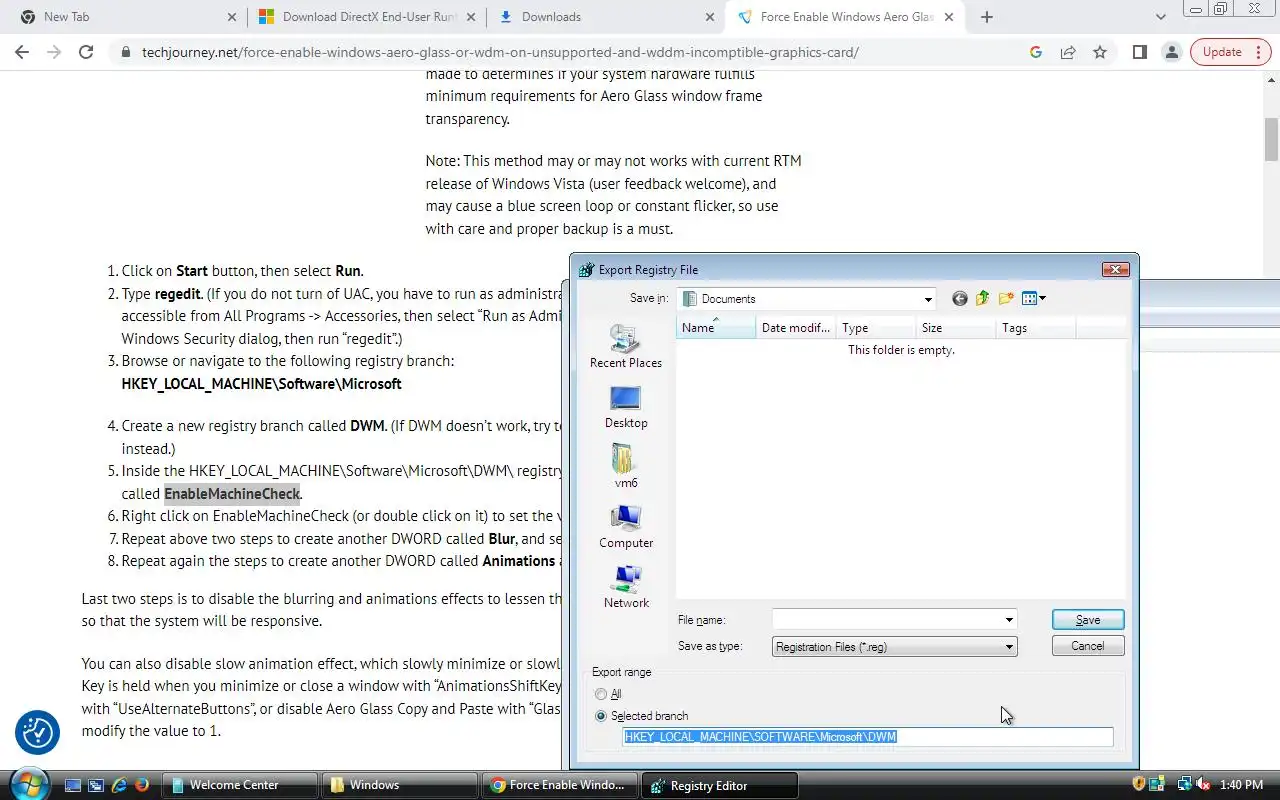This screenshot has height=800, width=1280.
Task: Select Network in the places sidebar
Action: [626, 587]
